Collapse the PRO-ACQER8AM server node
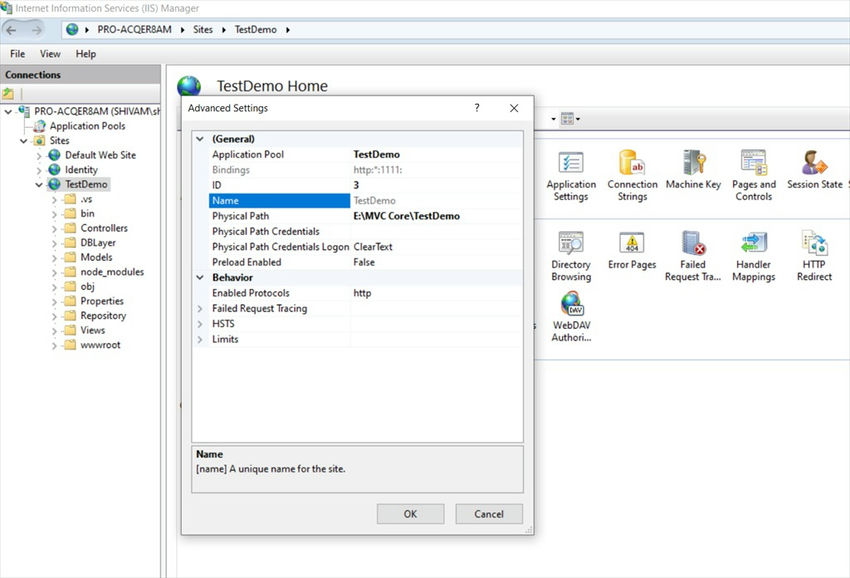Viewport: 850px width, 578px height. click(x=8, y=112)
